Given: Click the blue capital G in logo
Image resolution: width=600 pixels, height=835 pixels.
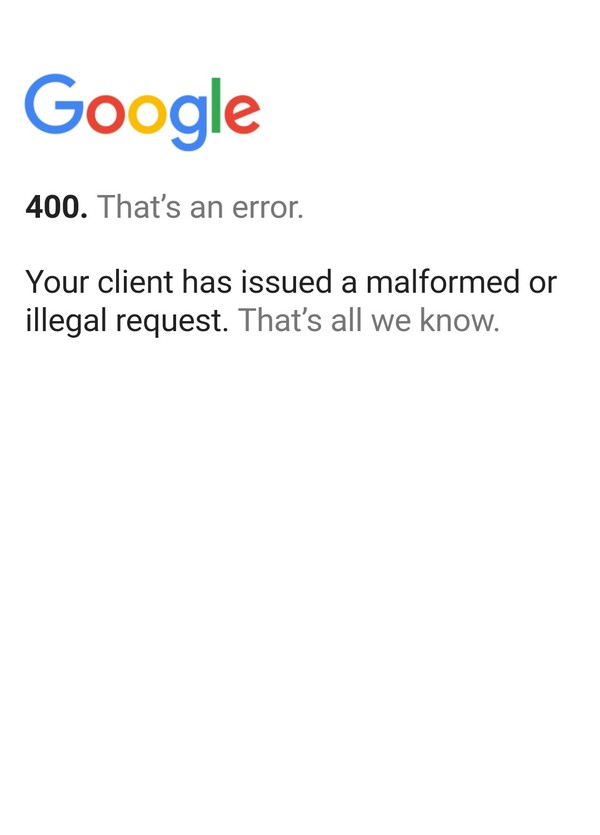Looking at the screenshot, I should 54,104.
